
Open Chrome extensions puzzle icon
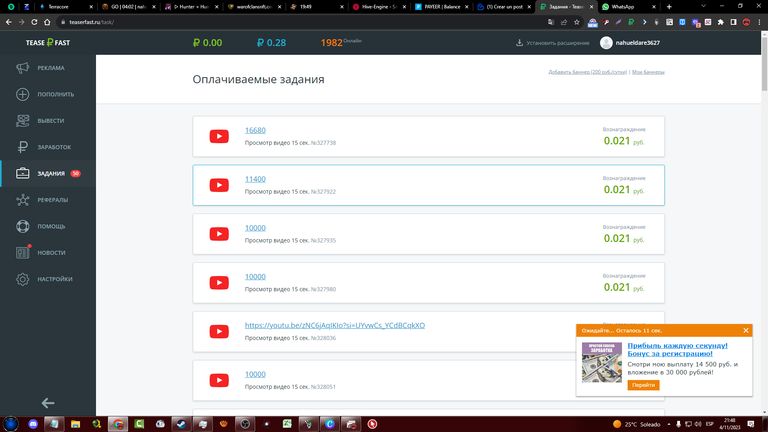720,22
